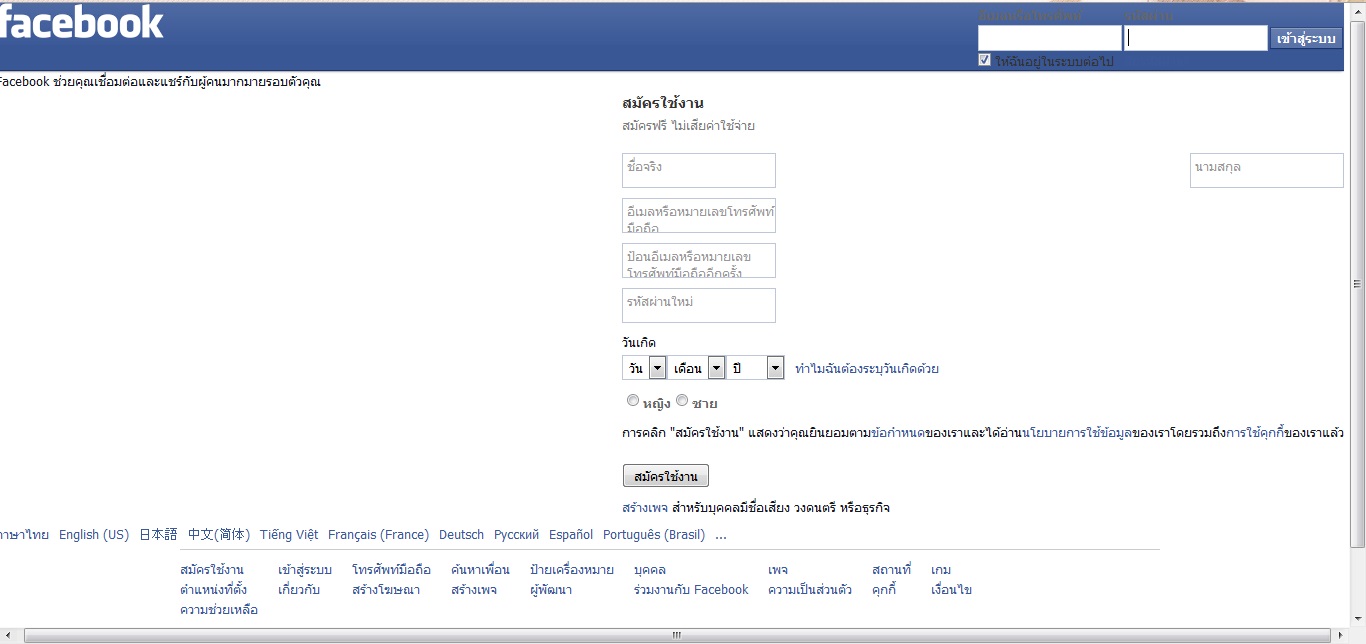This screenshot has width=1366, height=644.
Task: Select the ชาย radio button
Action: (x=682, y=400)
